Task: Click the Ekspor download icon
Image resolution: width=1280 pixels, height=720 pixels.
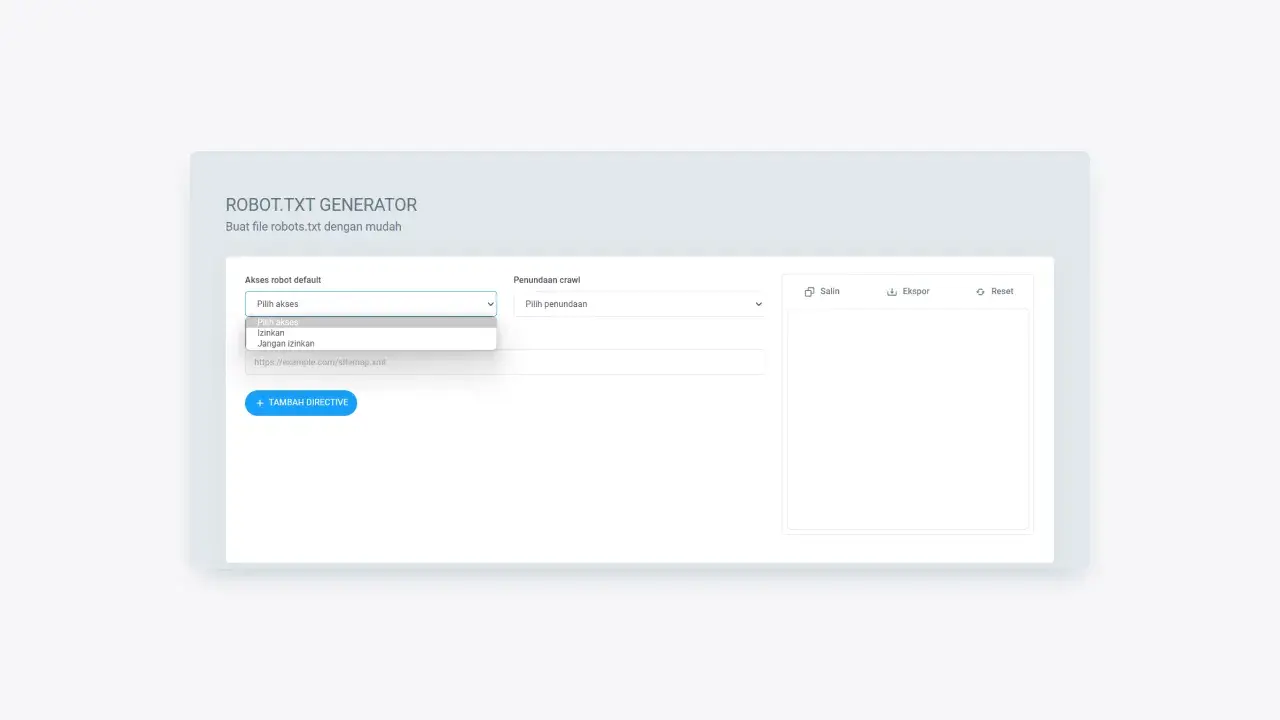Action: pyautogui.click(x=892, y=292)
